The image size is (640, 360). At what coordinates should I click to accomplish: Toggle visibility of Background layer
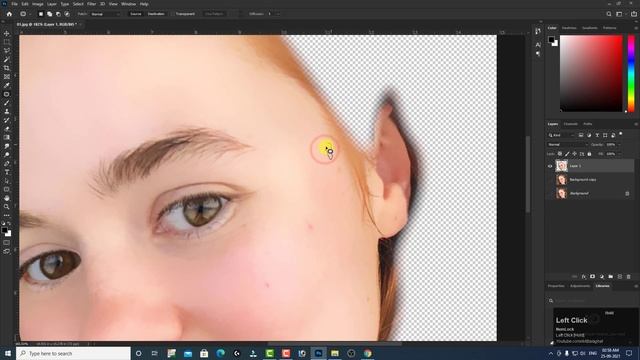click(x=550, y=193)
